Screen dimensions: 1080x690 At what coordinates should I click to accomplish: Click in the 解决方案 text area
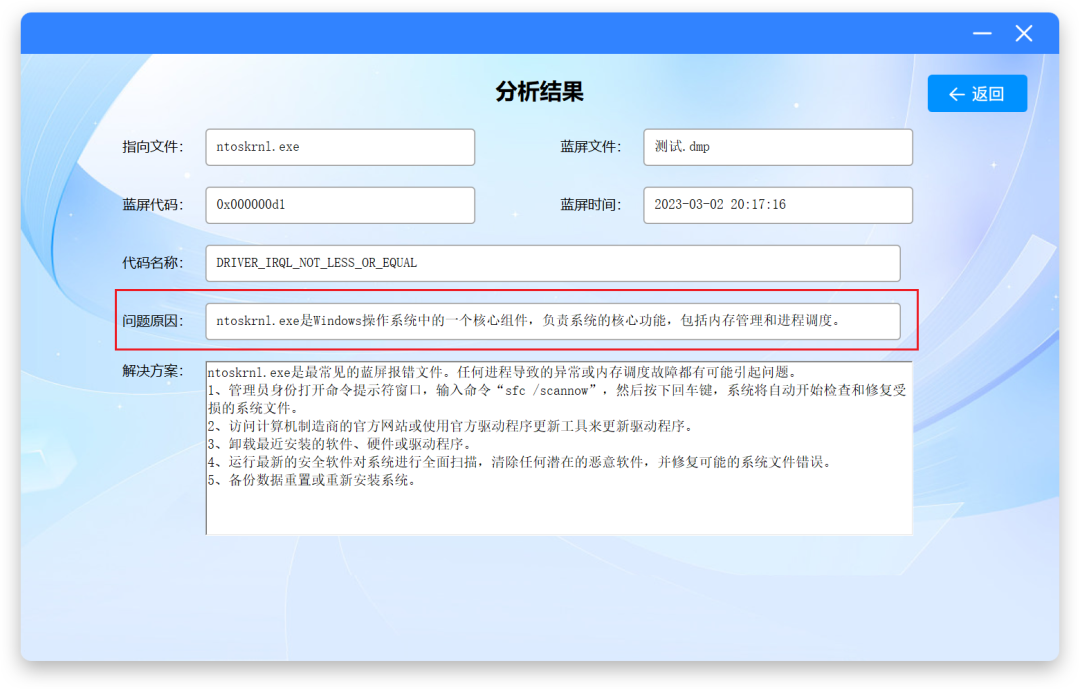[559, 448]
